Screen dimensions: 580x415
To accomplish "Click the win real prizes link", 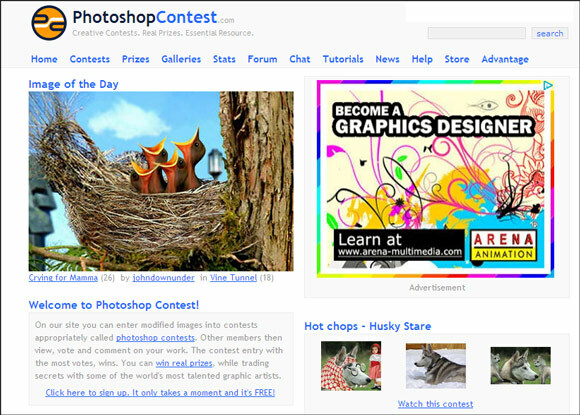I will (x=184, y=363).
